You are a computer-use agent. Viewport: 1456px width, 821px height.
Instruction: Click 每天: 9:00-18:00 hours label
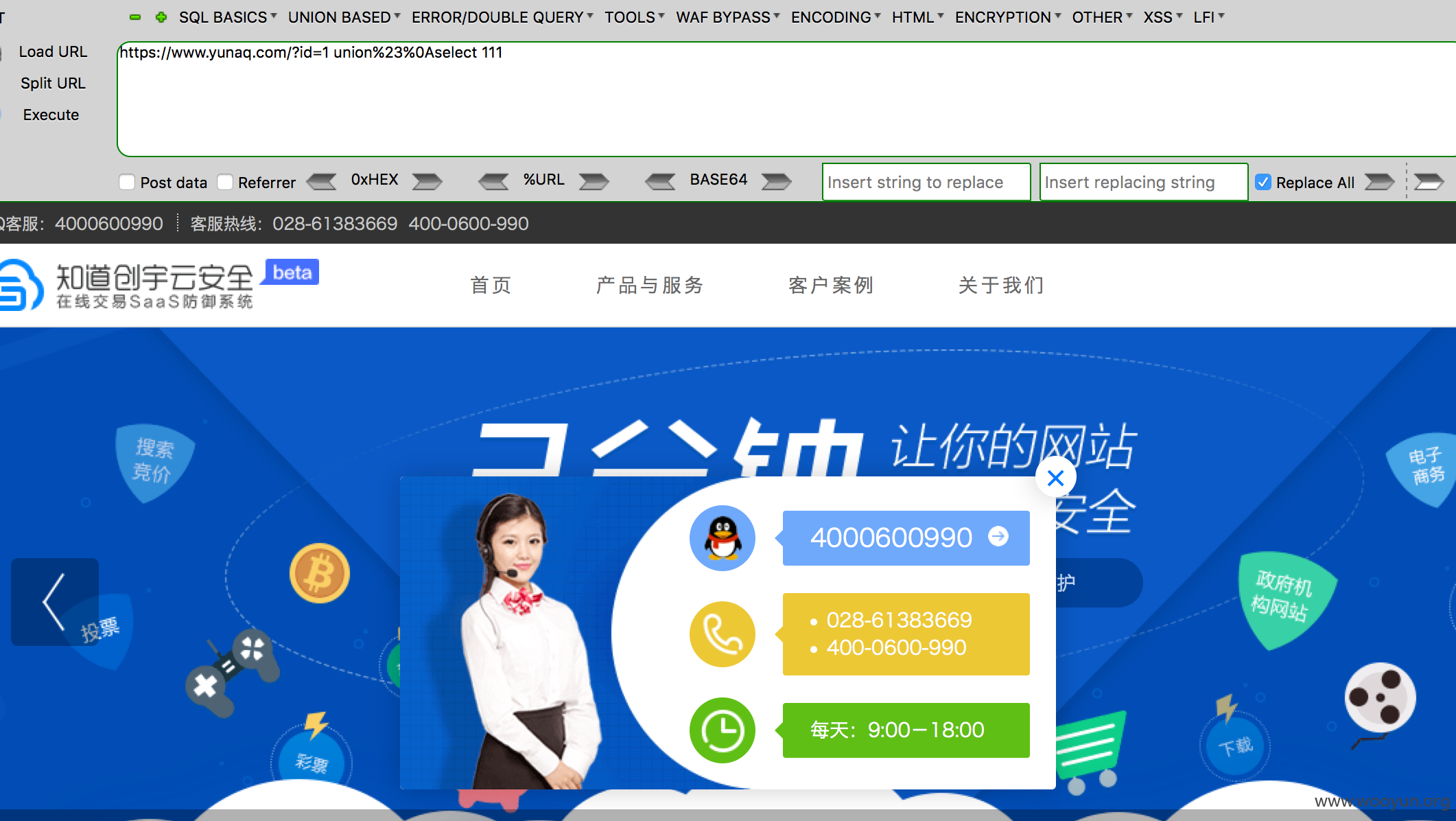pos(897,730)
